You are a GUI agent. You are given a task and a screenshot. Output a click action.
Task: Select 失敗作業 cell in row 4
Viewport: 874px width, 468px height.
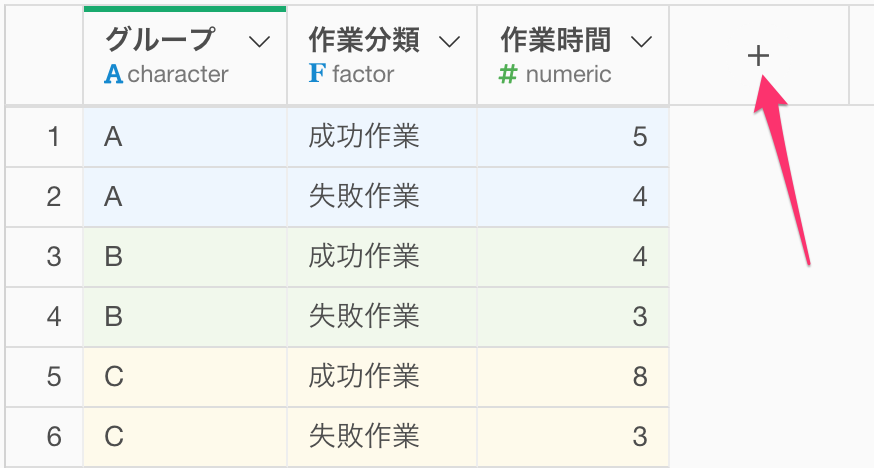click(382, 316)
